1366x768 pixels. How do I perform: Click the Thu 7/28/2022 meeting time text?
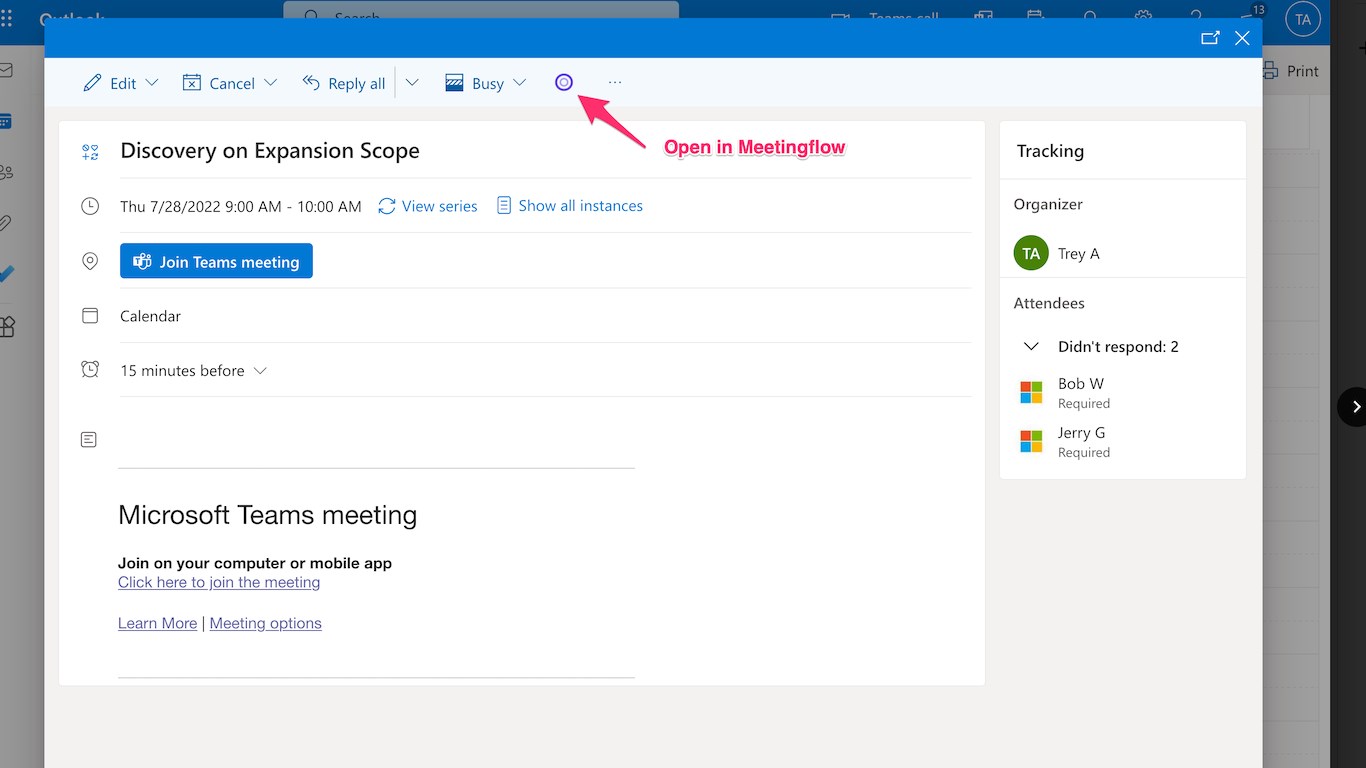click(x=241, y=206)
